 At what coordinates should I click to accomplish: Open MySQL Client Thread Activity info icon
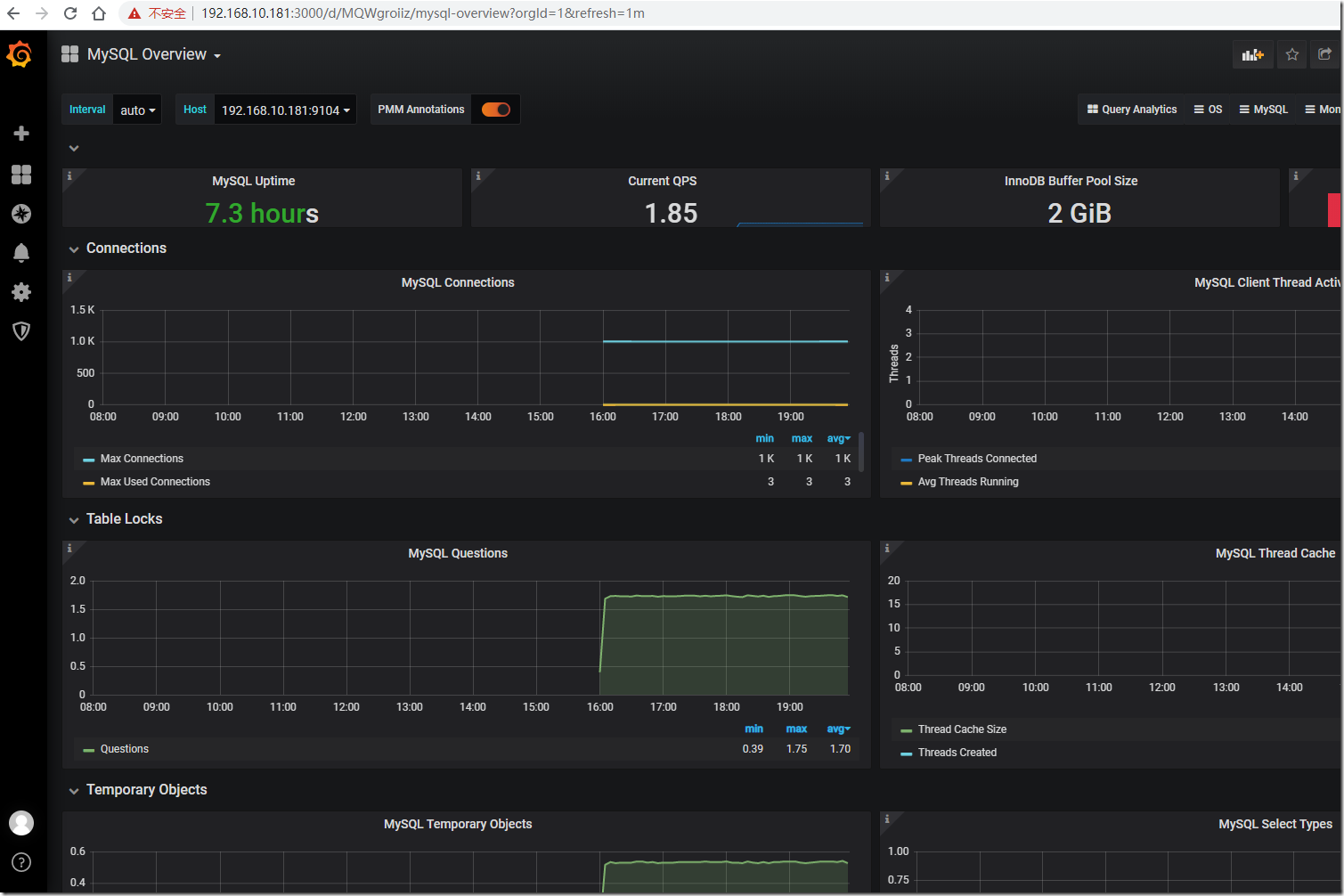point(886,277)
